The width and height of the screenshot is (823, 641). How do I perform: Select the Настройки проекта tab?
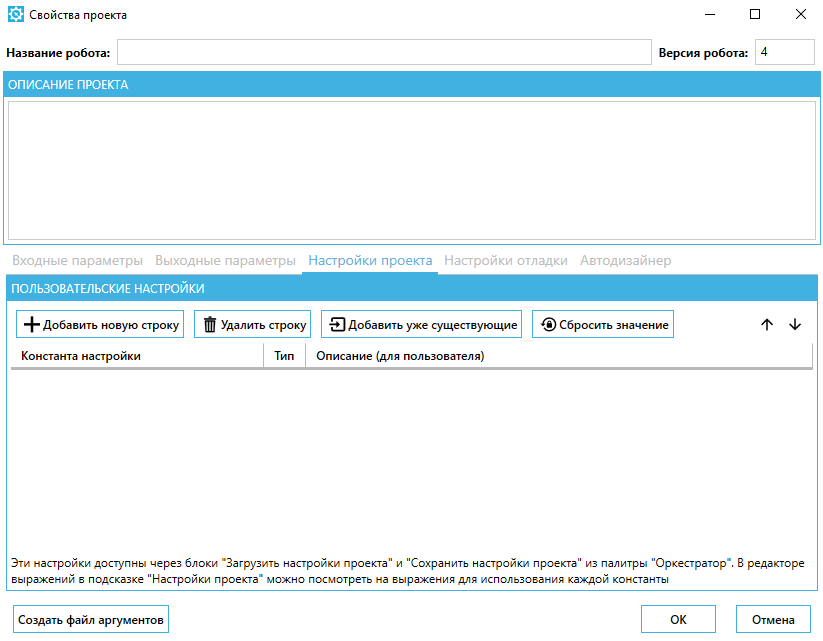[x=370, y=260]
